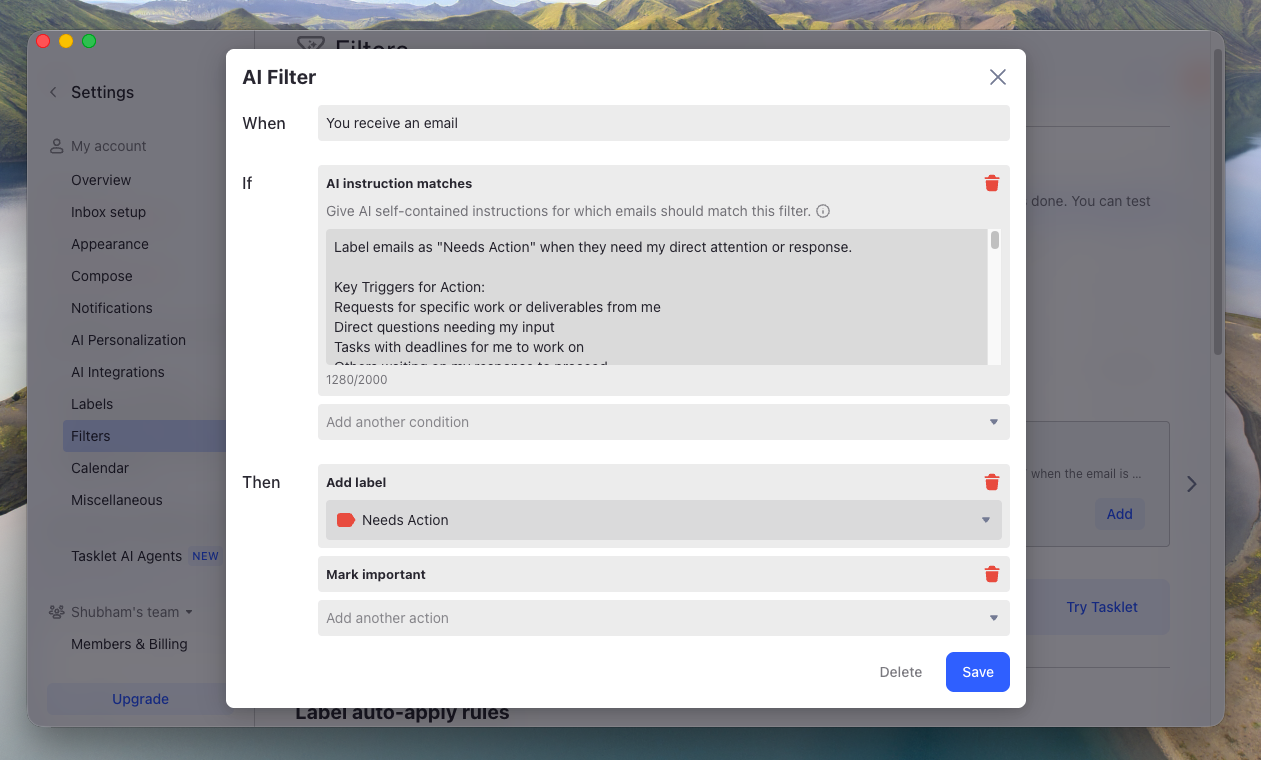Image resolution: width=1261 pixels, height=760 pixels.
Task: Click the 1280/2000 character counter
Action: pos(356,380)
